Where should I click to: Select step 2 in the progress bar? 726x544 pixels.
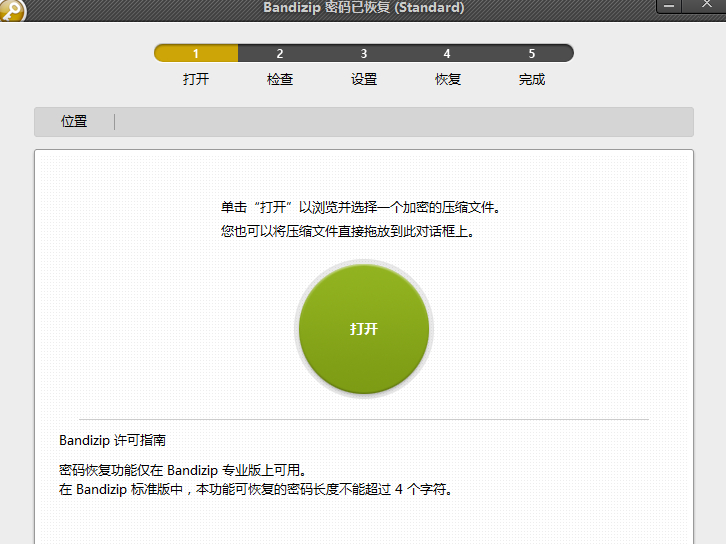pyautogui.click(x=280, y=53)
